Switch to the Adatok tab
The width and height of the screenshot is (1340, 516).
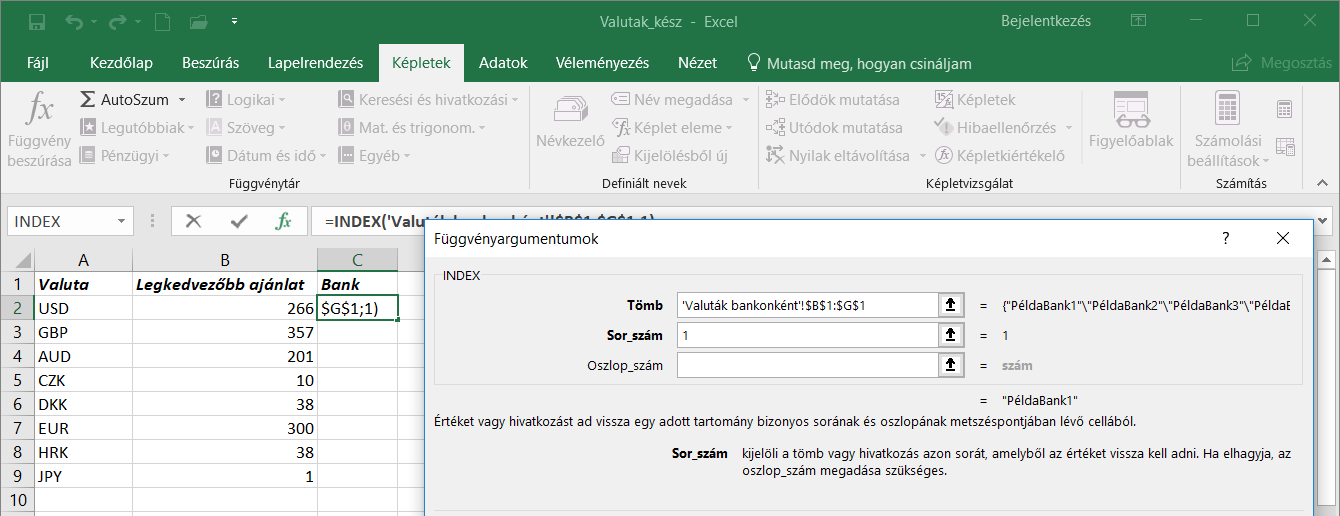point(503,63)
